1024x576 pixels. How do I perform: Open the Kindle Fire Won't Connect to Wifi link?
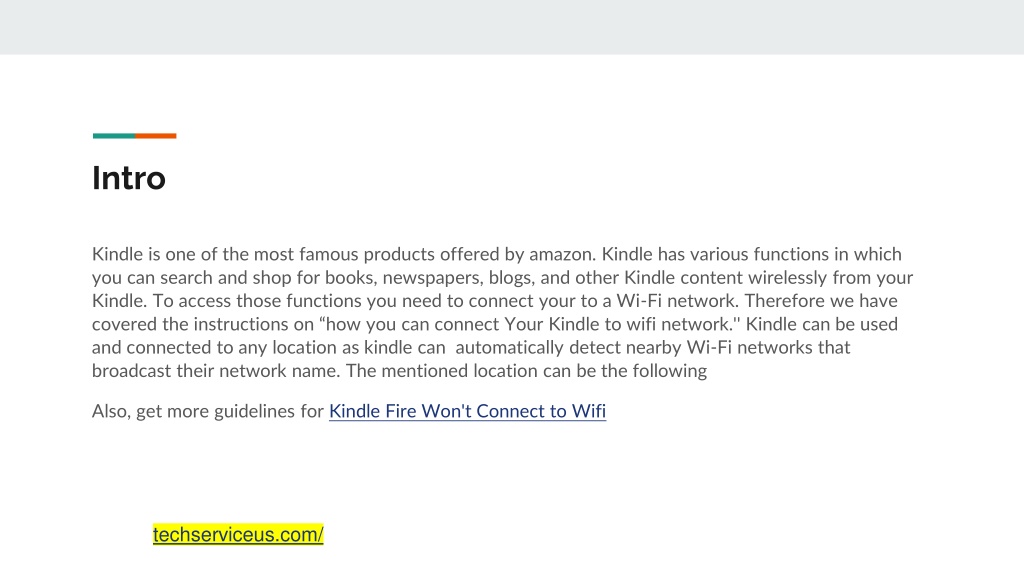point(467,411)
